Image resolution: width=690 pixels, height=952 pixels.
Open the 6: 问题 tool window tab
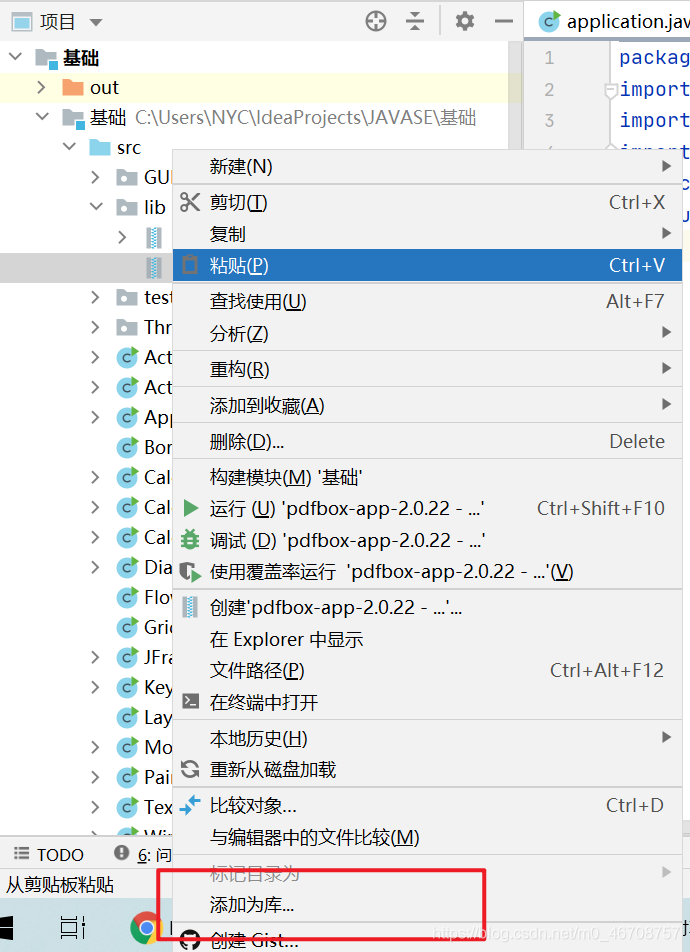pyautogui.click(x=143, y=855)
